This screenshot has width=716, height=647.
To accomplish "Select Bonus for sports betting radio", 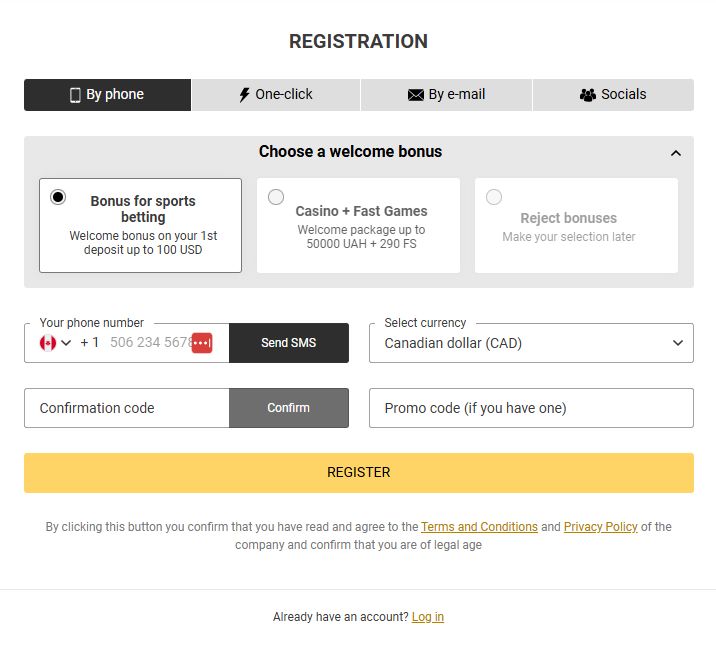I will pos(58,197).
